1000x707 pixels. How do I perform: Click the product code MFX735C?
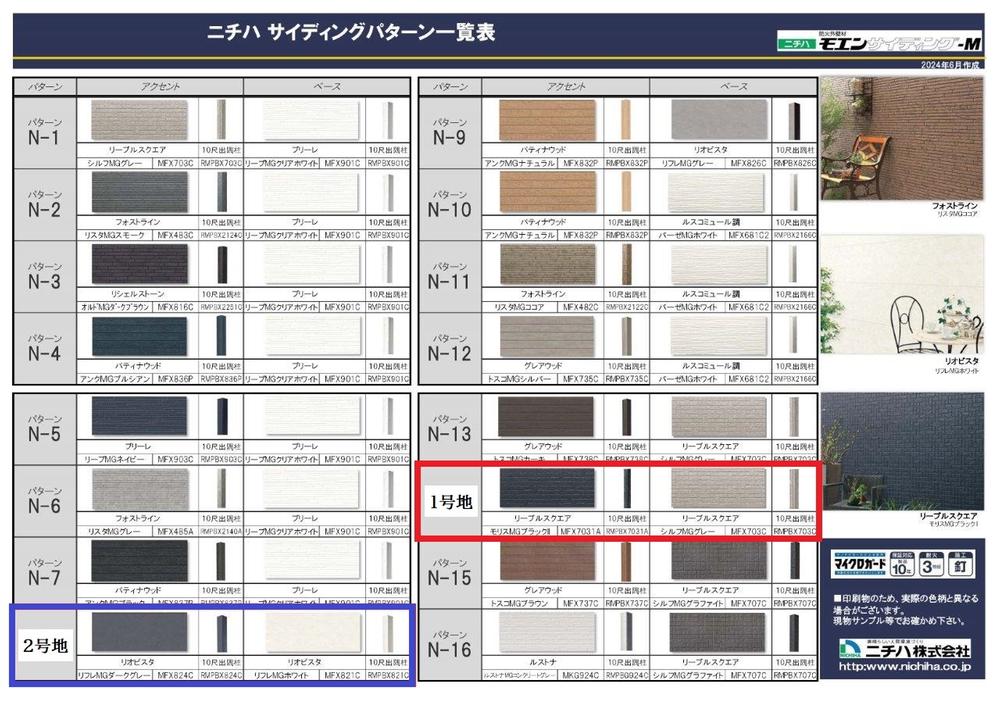580,380
